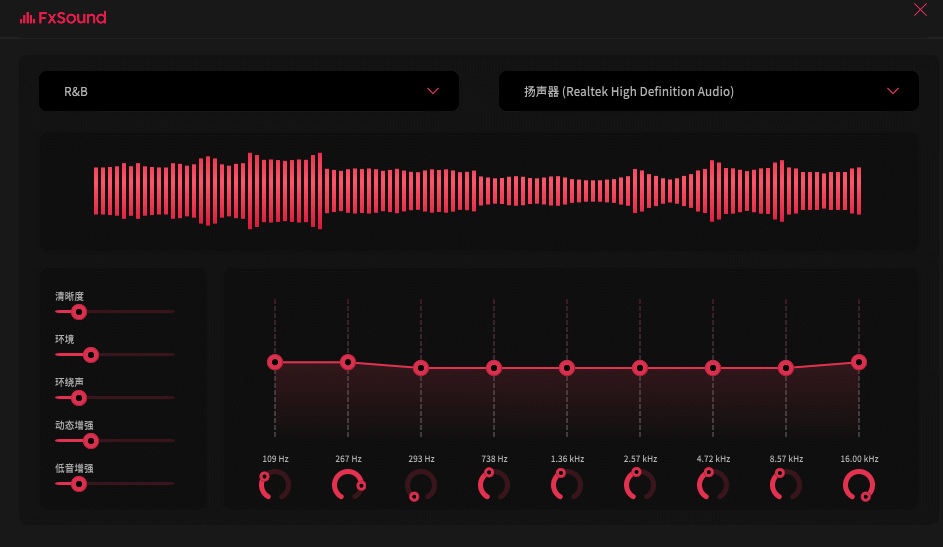Click the 2.57 kHz frequency knob
This screenshot has width=943, height=547.
640,485
